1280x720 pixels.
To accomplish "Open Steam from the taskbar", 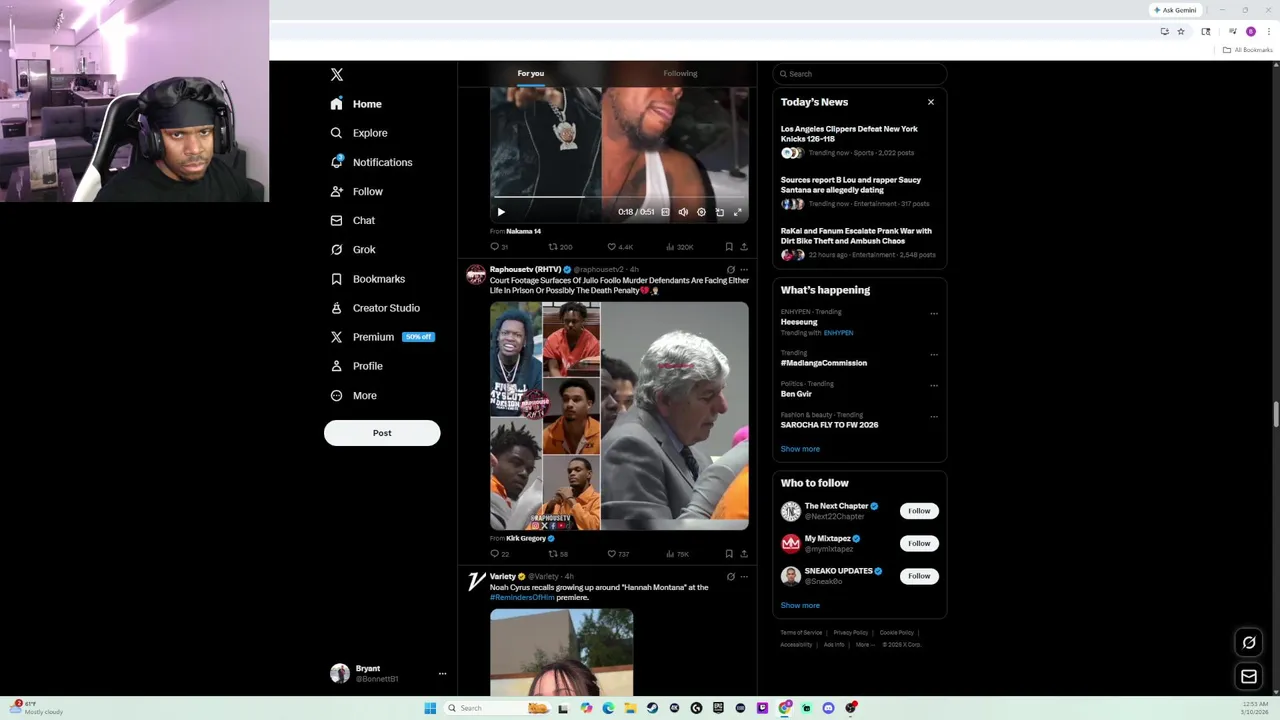I will click(652, 708).
